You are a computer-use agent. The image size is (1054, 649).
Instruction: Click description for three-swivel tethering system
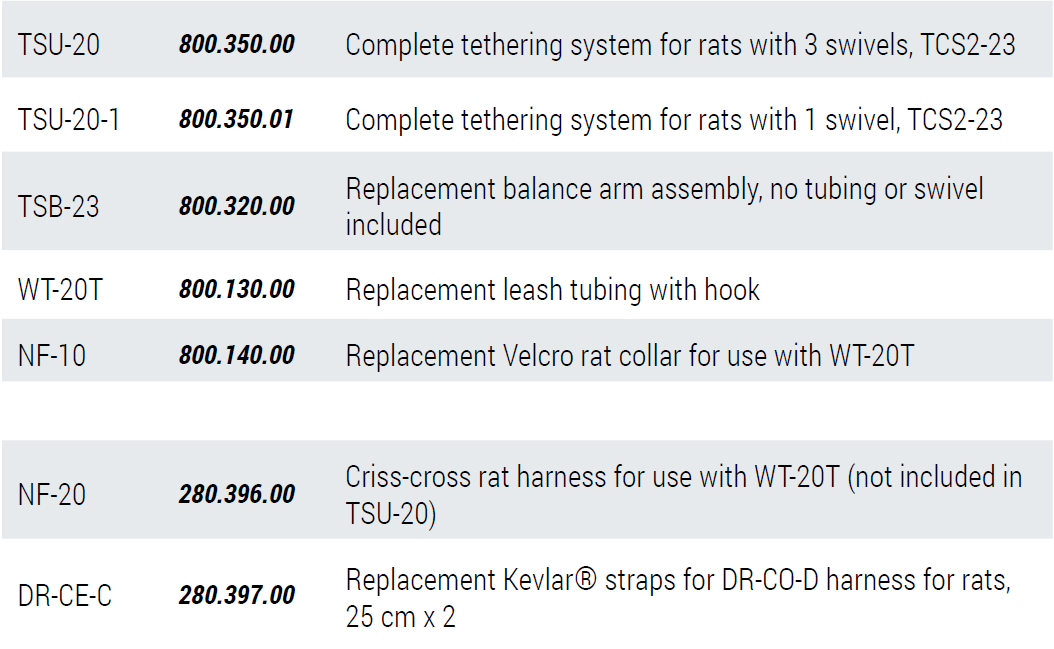(680, 45)
